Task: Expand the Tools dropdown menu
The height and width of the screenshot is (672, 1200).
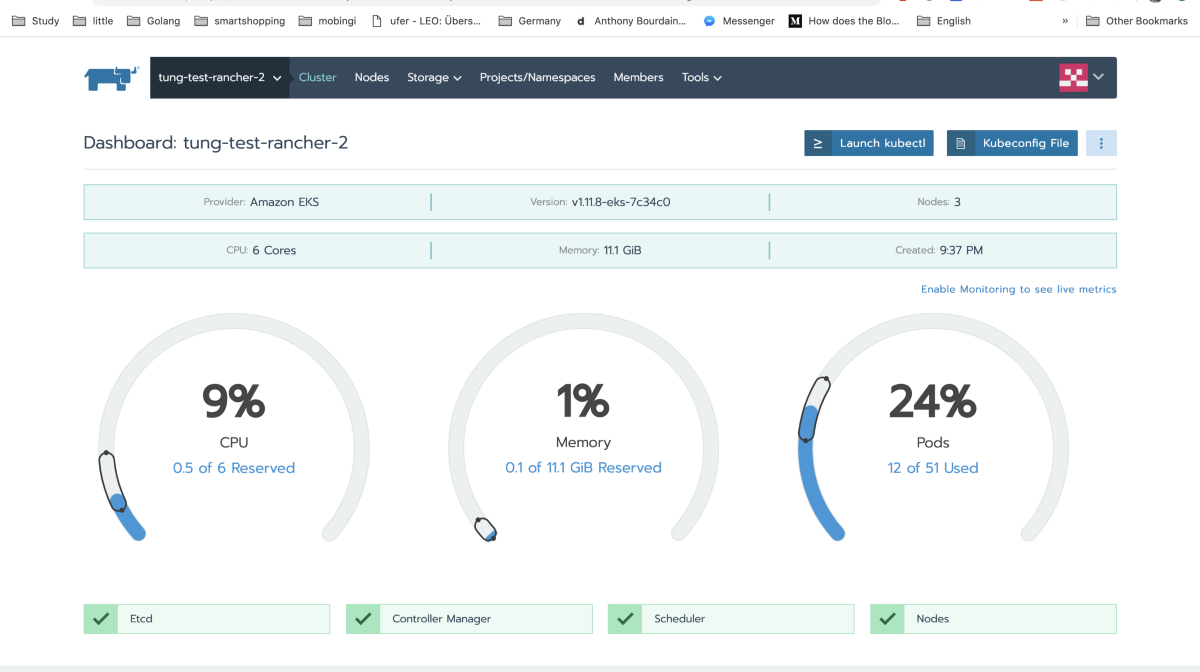Action: tap(702, 77)
